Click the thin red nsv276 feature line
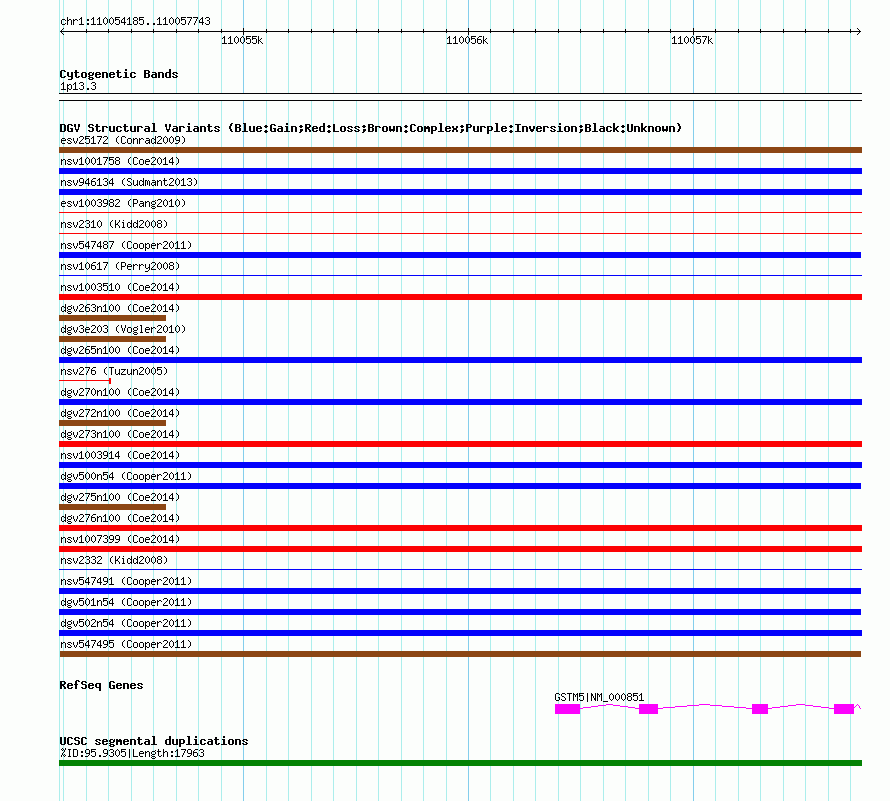Screen dimensions: 890x801 pos(85,381)
